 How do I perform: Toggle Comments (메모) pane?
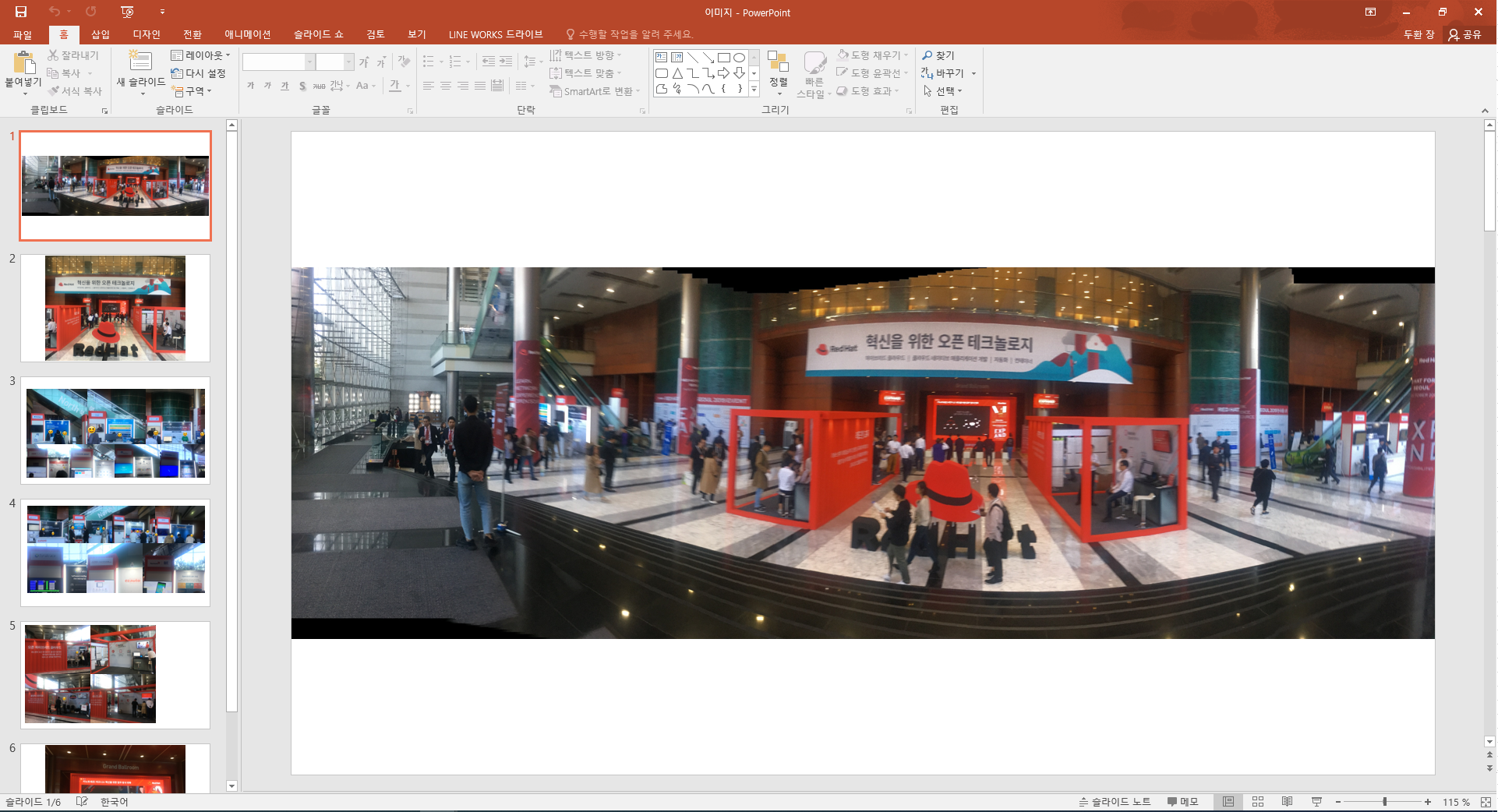[x=1182, y=802]
